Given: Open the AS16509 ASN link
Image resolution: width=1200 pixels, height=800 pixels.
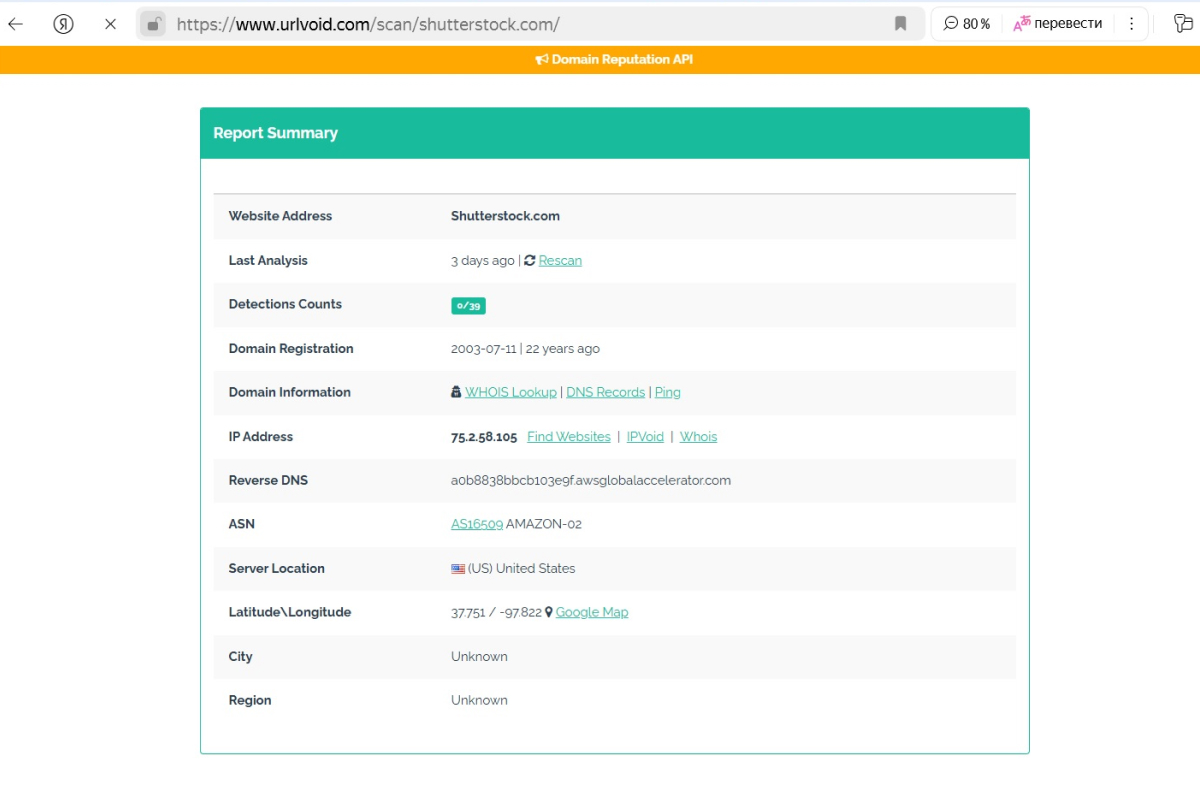Looking at the screenshot, I should (x=477, y=524).
